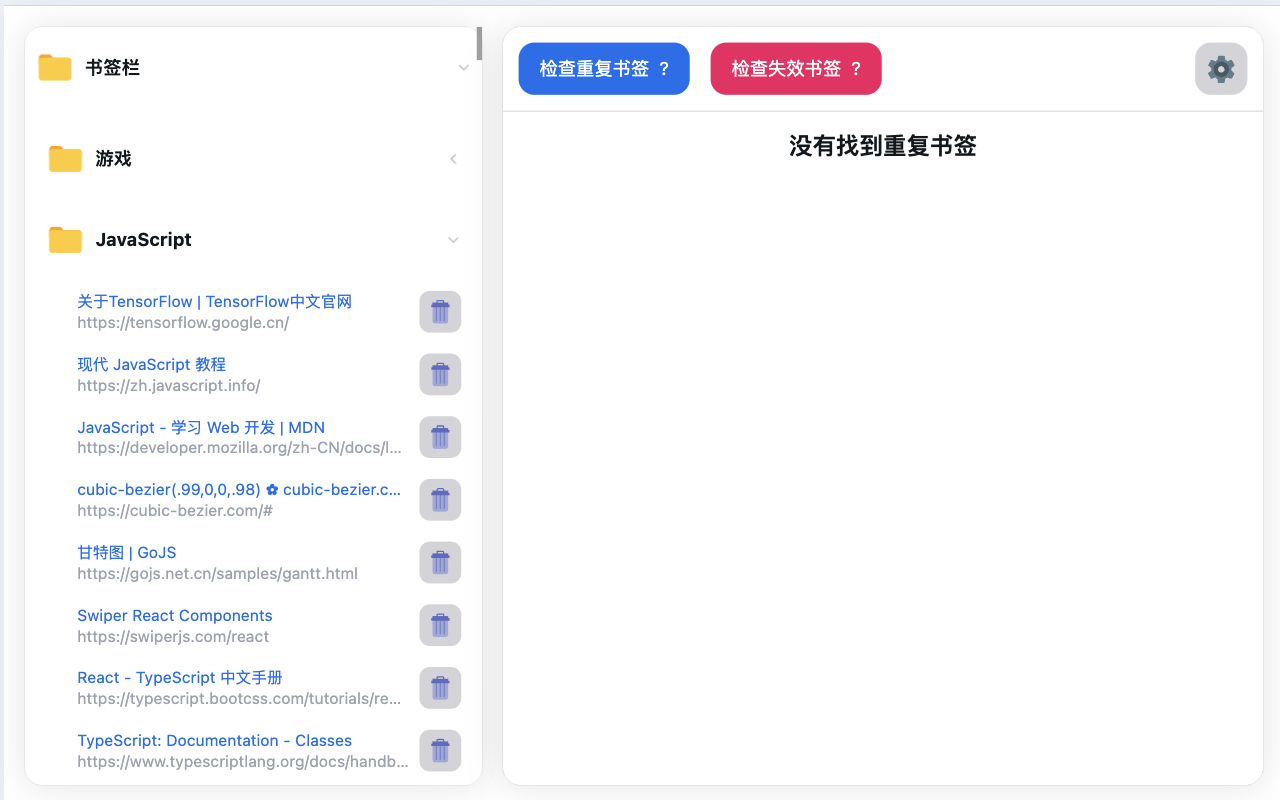Click the 游戏 folder icon
The image size is (1280, 800).
tap(64, 158)
